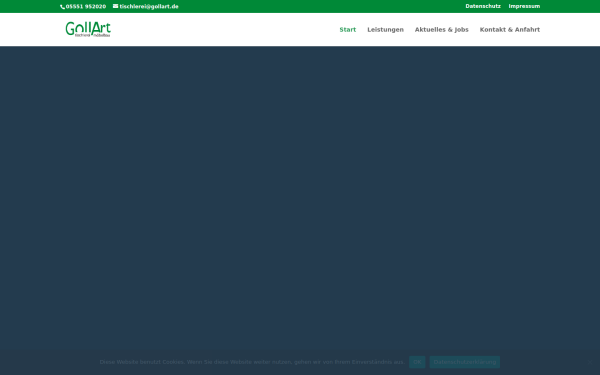Open the Impressum link in top bar
This screenshot has width=600, height=375.
coord(524,6)
